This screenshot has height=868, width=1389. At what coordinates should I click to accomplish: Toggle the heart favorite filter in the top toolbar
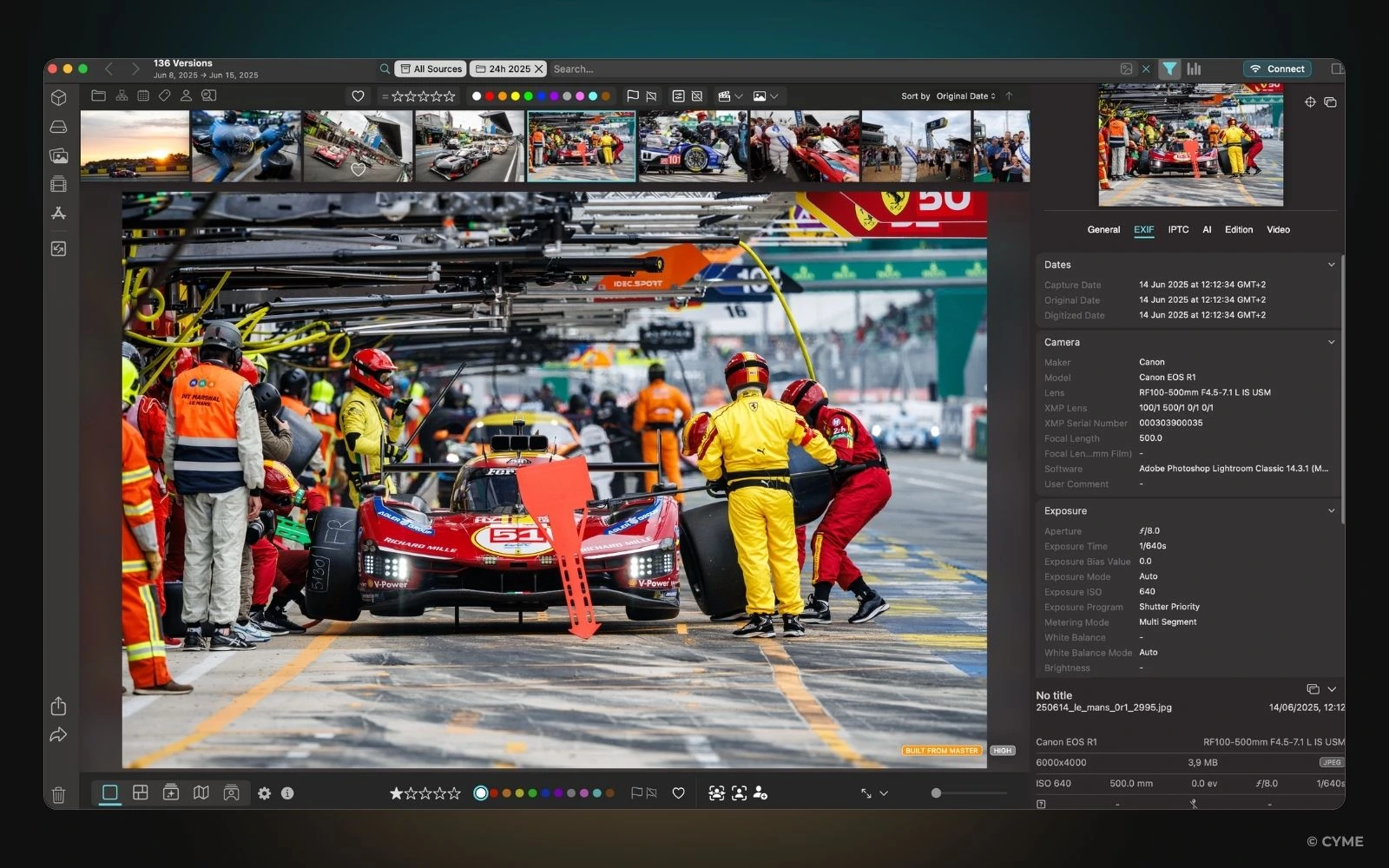coord(358,96)
